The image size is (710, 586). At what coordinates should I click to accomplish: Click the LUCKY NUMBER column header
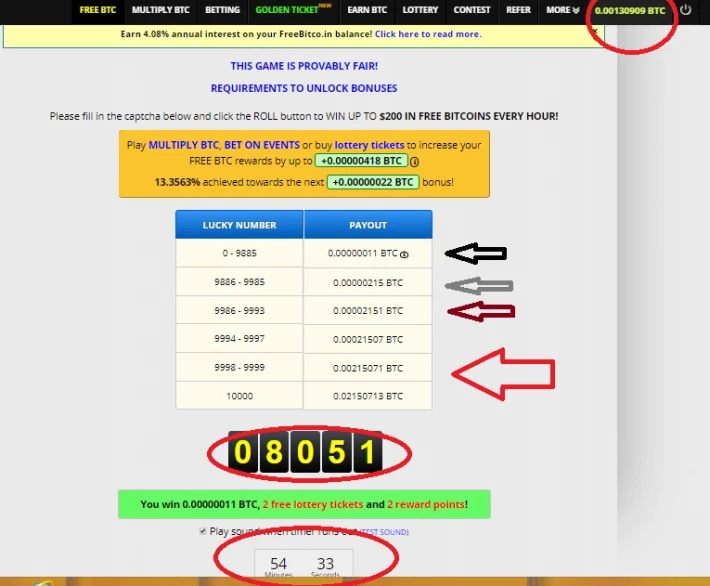[239, 225]
